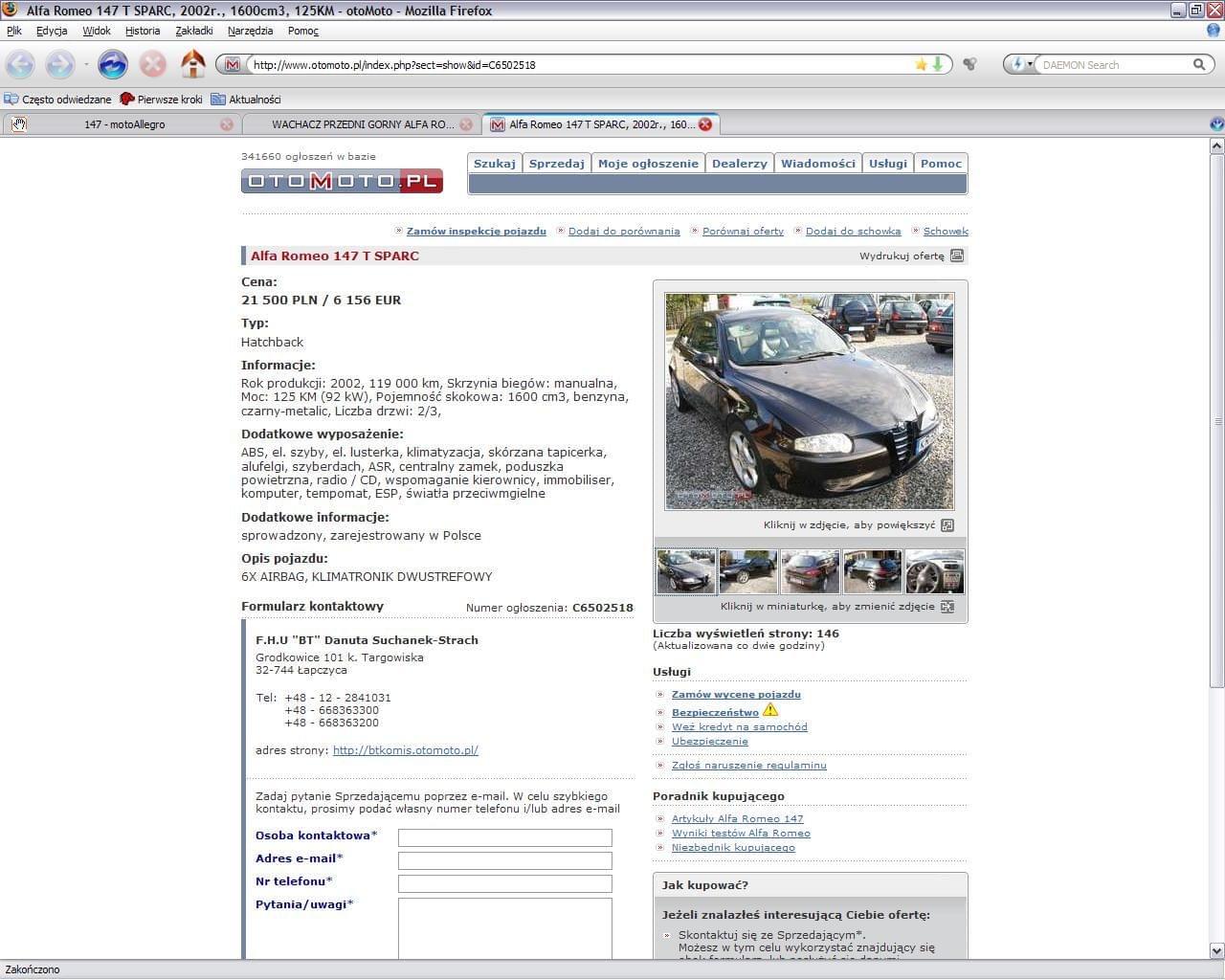Select the third car thumbnail
Viewport: 1225px width, 980px height.
point(811,571)
